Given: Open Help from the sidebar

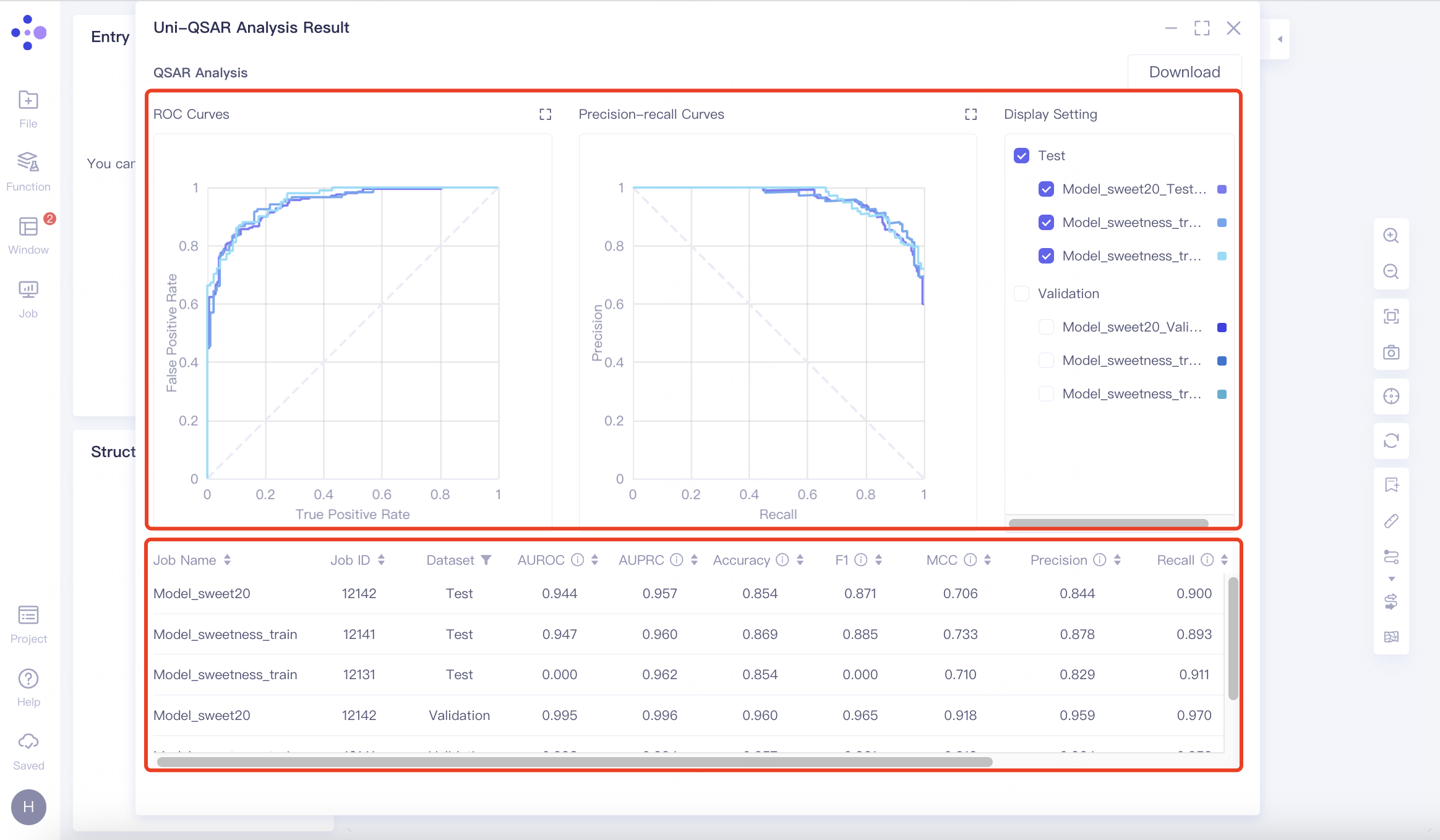Looking at the screenshot, I should pyautogui.click(x=28, y=684).
